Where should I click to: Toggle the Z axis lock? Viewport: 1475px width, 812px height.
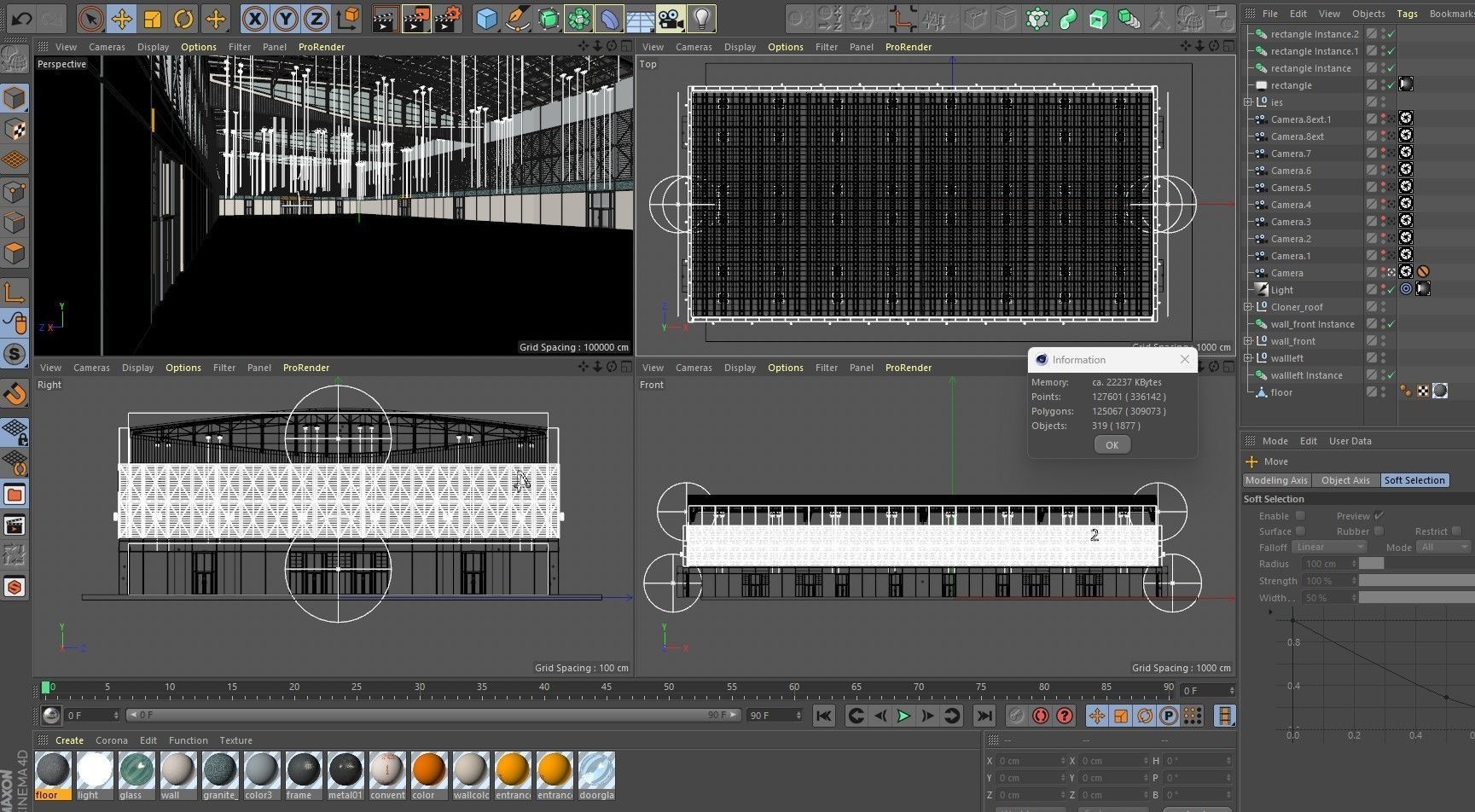pyautogui.click(x=316, y=18)
